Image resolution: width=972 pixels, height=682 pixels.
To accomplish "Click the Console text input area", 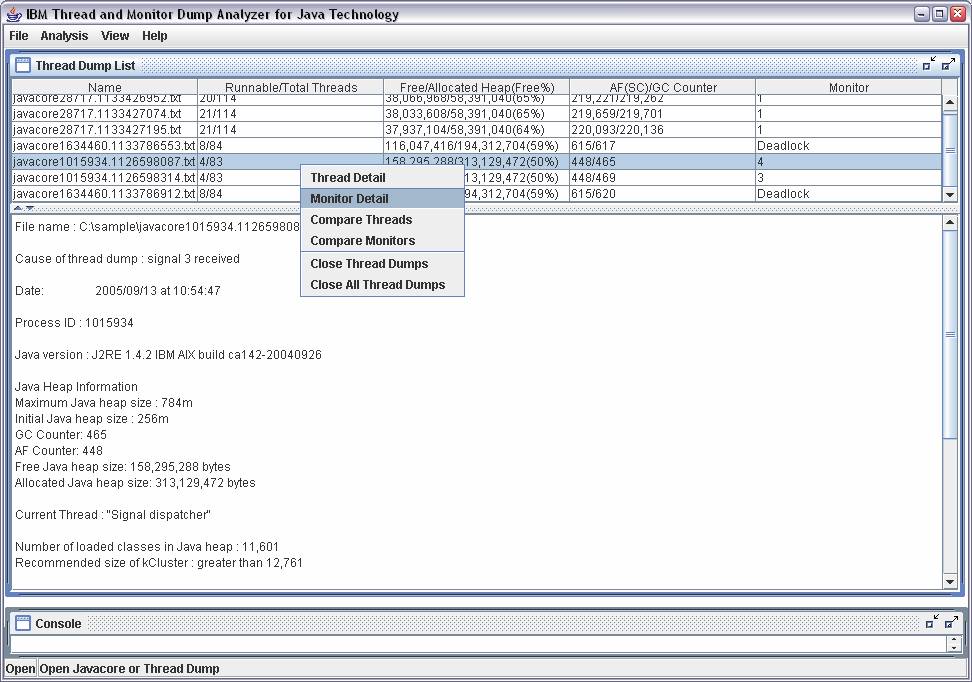I will [x=479, y=644].
